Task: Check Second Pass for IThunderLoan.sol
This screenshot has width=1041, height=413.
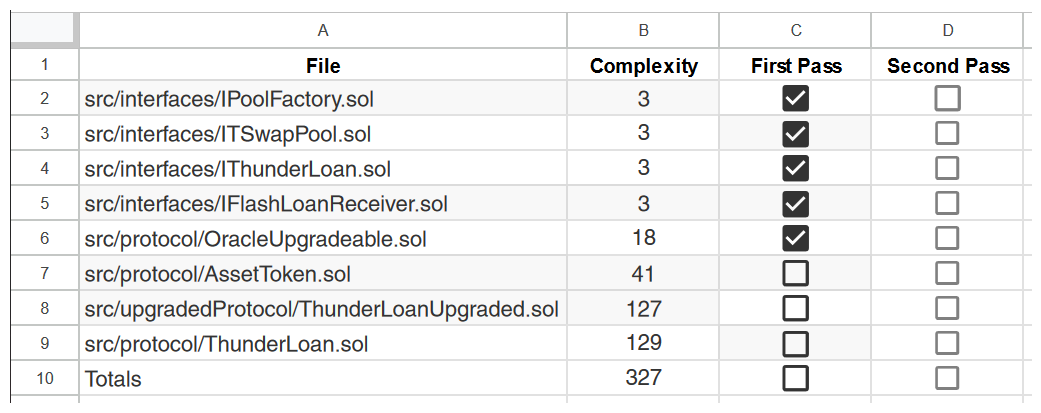Action: [x=947, y=168]
